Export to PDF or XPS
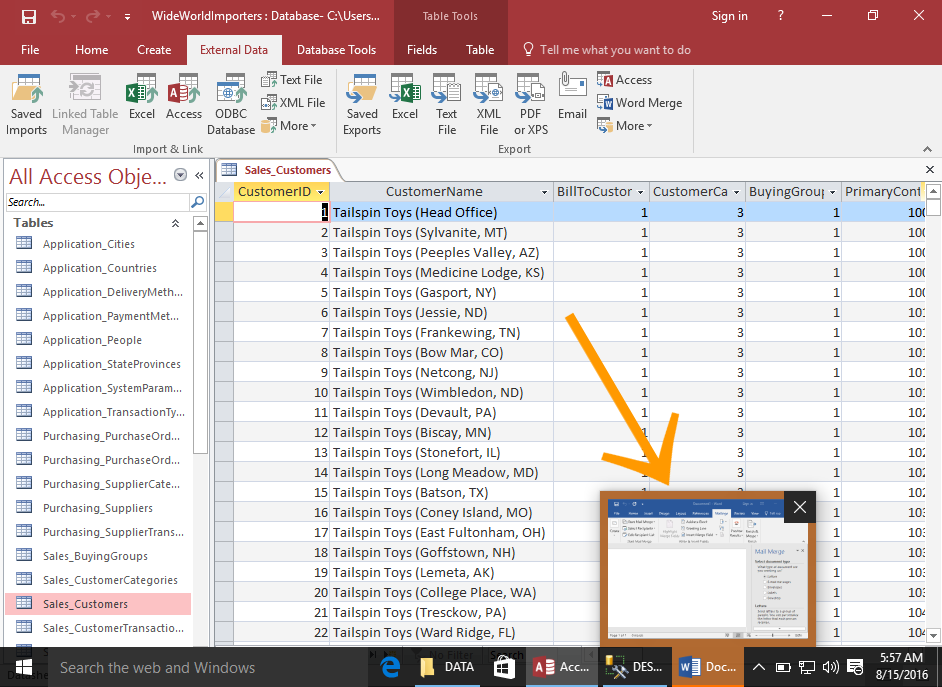The width and height of the screenshot is (942, 687). coord(530,105)
